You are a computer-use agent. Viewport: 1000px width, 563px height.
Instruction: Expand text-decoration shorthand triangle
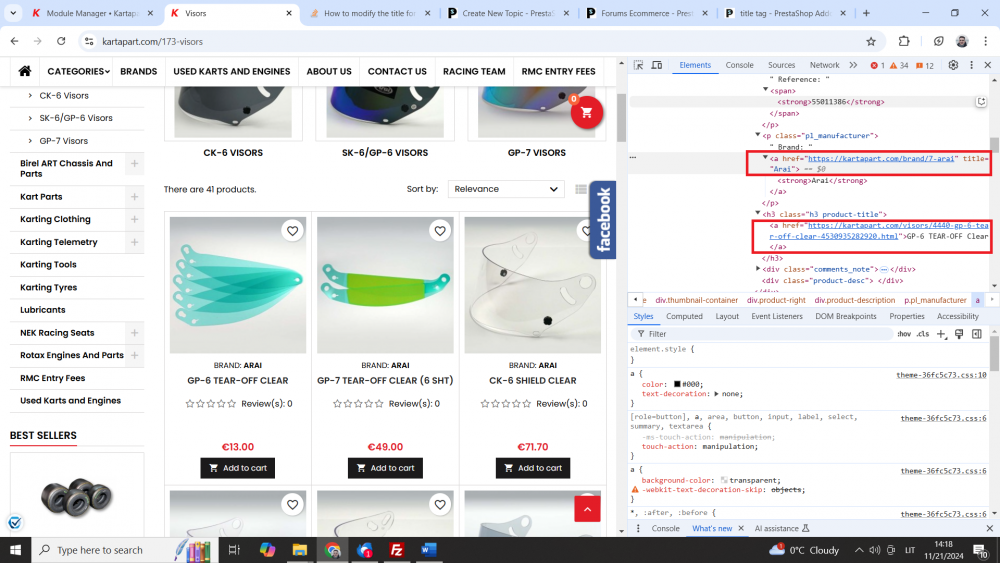(716, 394)
